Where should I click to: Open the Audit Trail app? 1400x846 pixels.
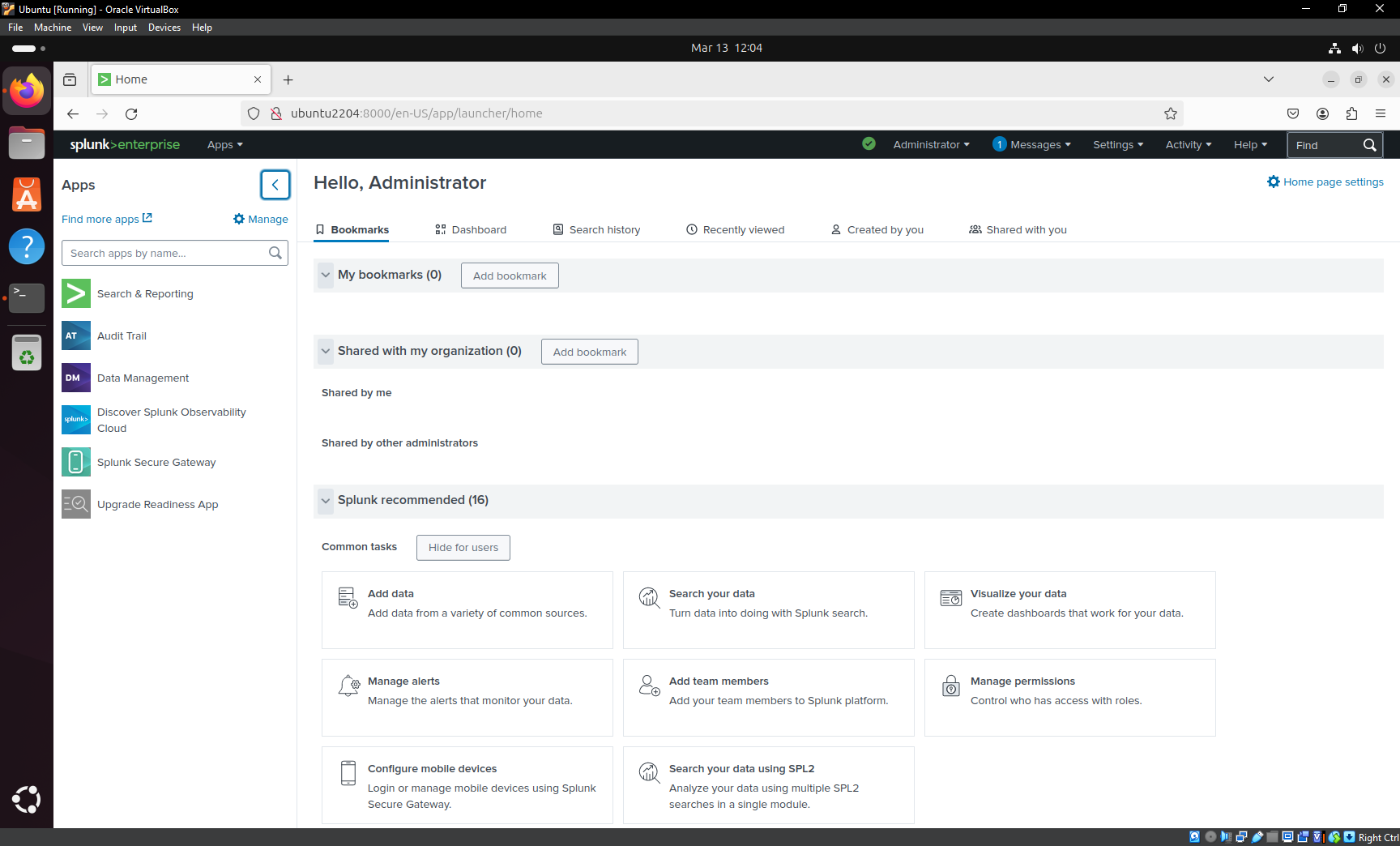click(x=122, y=335)
